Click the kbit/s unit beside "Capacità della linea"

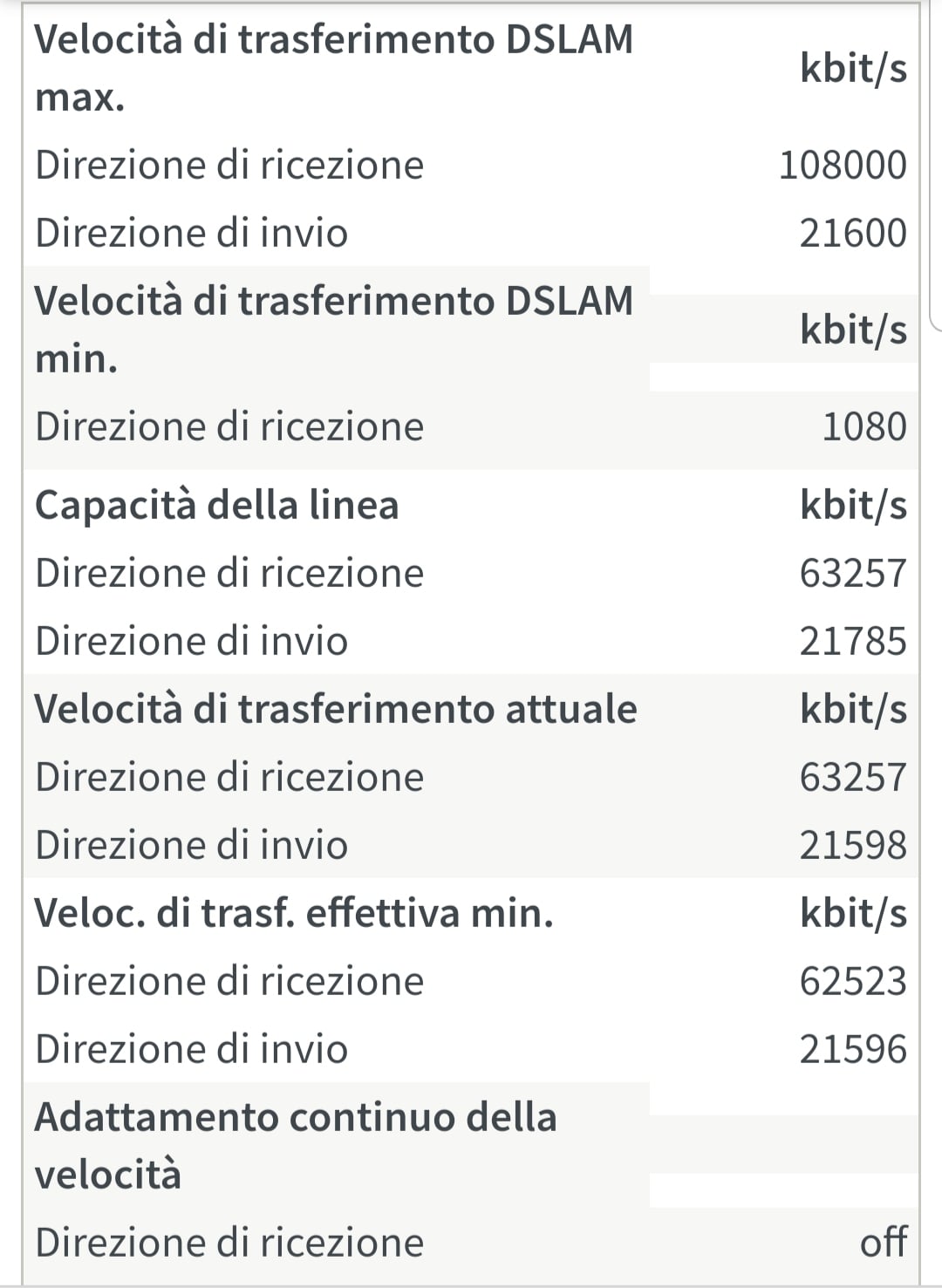pyautogui.click(x=853, y=506)
